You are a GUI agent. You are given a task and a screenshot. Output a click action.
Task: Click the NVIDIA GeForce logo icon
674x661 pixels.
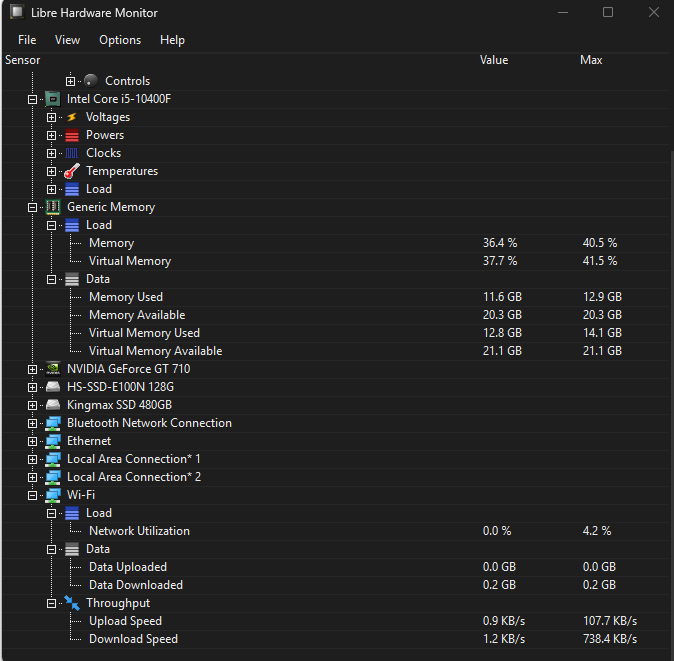point(53,369)
